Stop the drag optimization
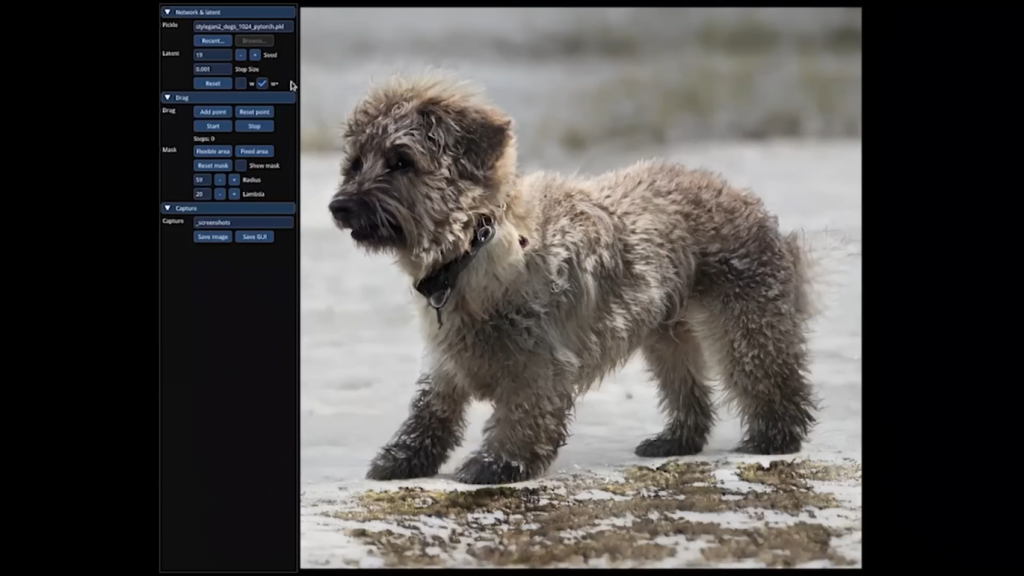This screenshot has width=1024, height=576. tap(254, 126)
